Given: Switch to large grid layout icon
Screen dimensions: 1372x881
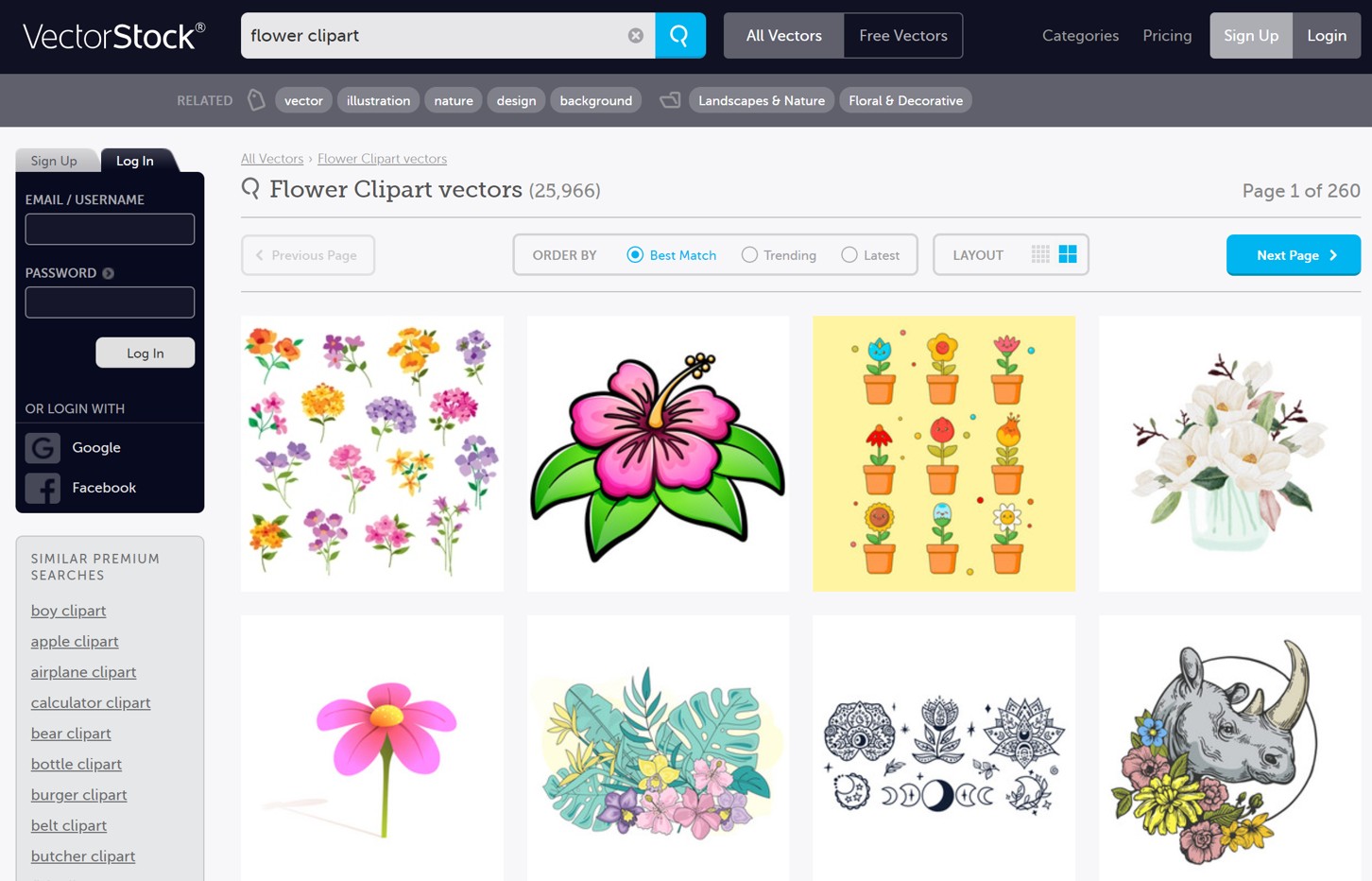Looking at the screenshot, I should 1068,254.
